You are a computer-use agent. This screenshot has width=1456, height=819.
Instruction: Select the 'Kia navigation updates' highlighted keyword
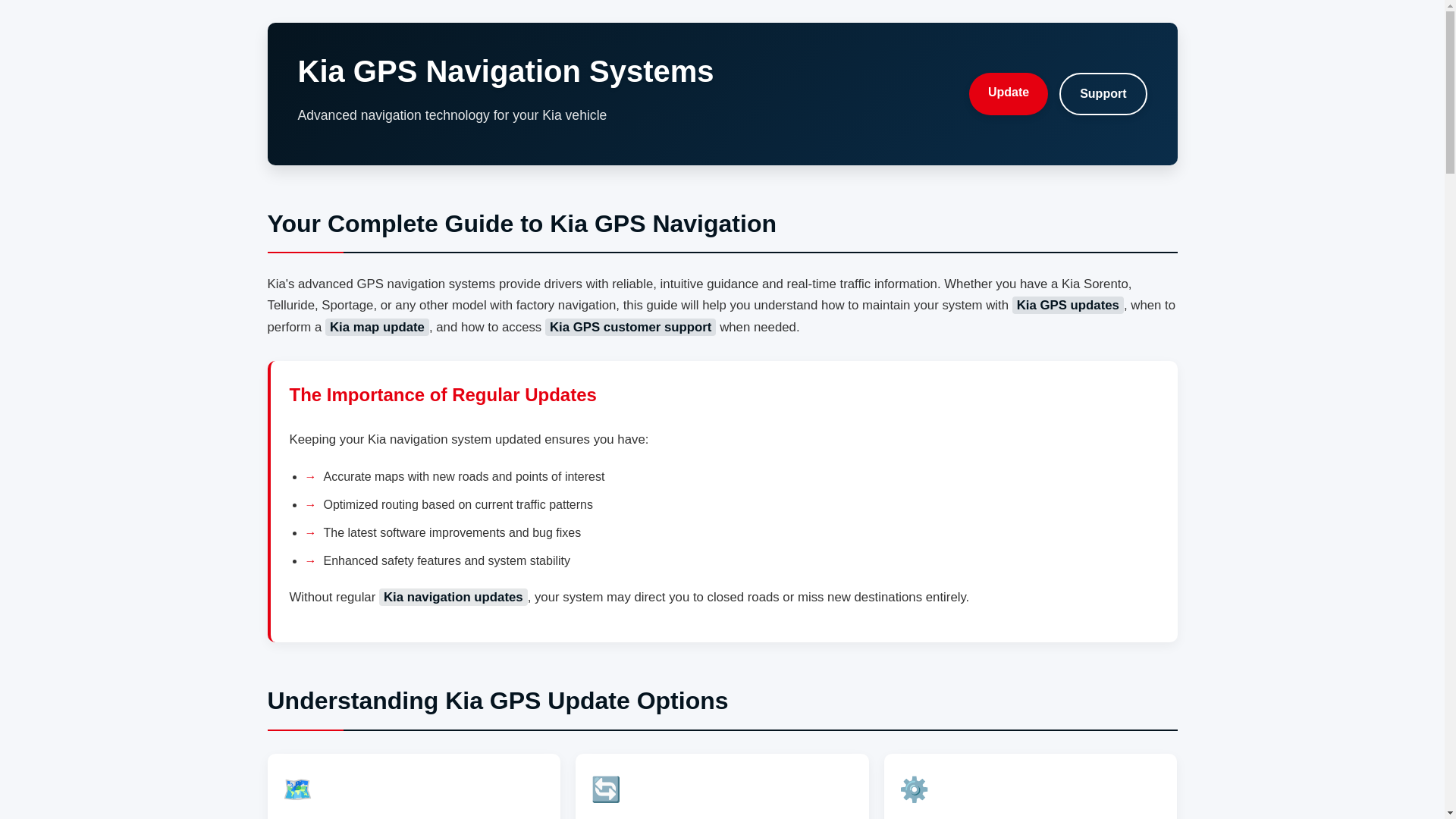[453, 597]
